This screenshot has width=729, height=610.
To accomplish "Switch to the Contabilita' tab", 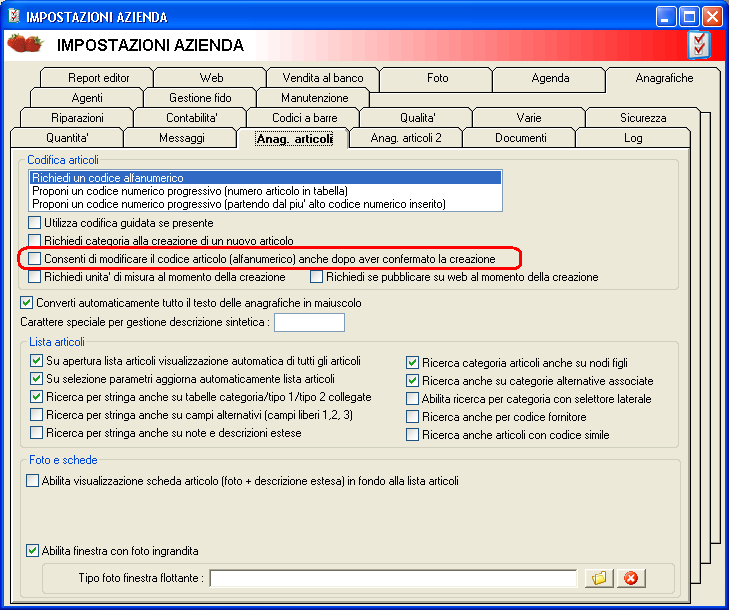I will [191, 118].
